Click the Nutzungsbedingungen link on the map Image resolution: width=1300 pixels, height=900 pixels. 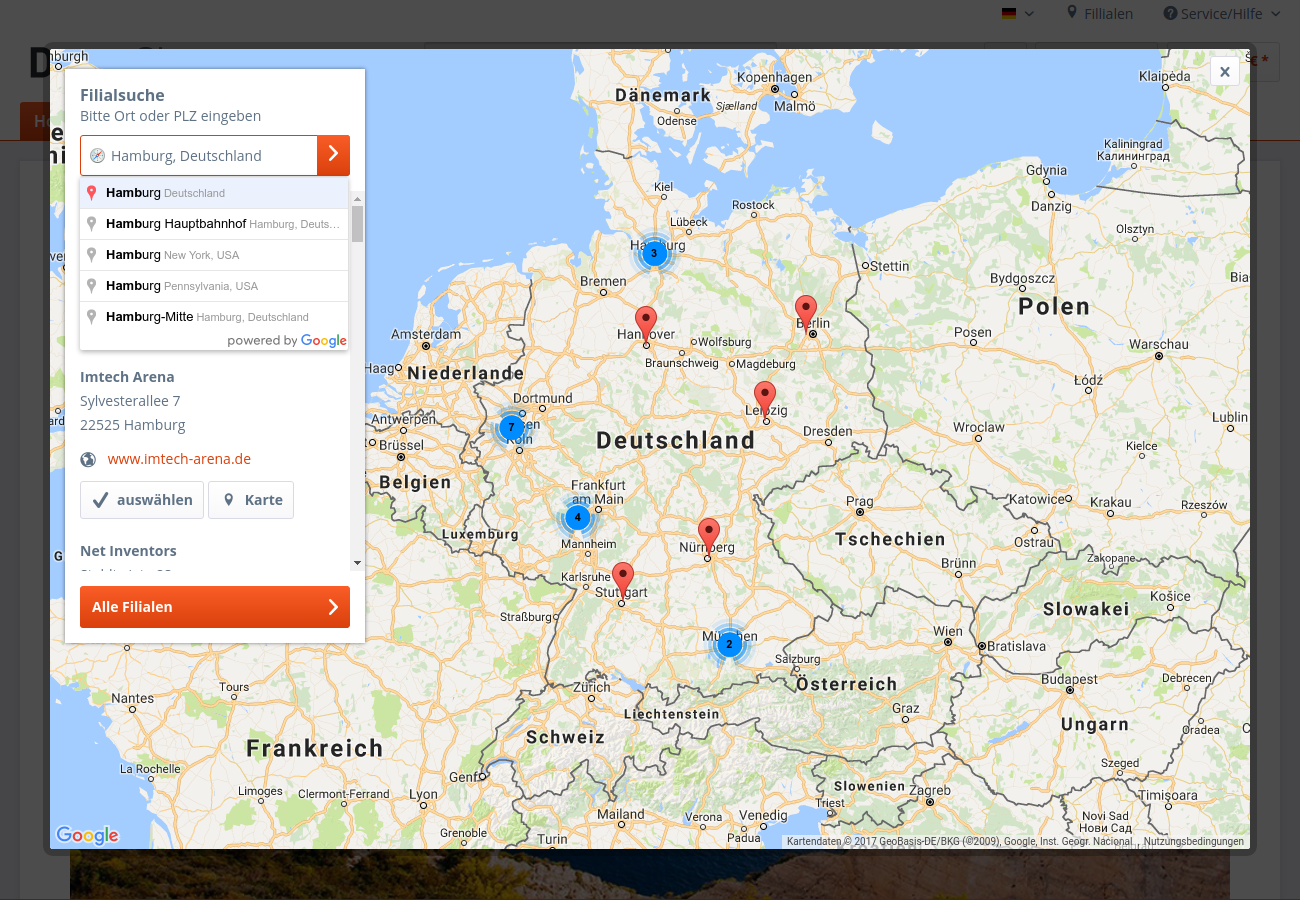point(1194,842)
